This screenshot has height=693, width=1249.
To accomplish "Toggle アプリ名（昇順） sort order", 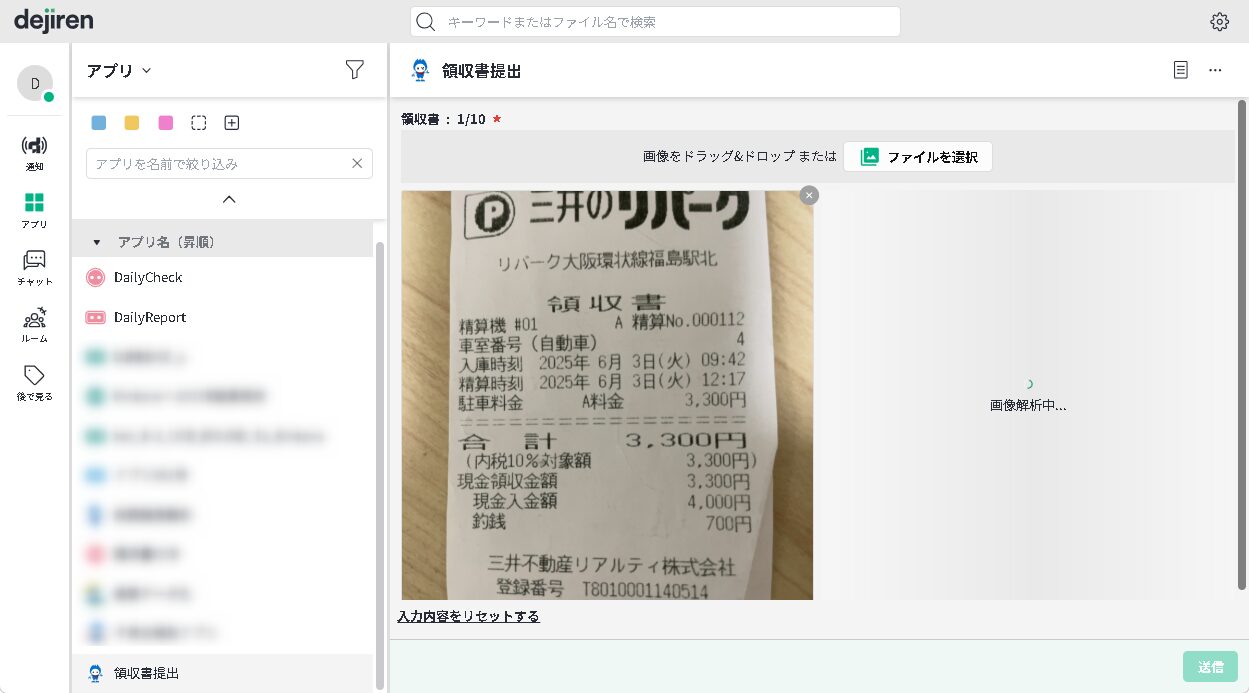I will 165,242.
